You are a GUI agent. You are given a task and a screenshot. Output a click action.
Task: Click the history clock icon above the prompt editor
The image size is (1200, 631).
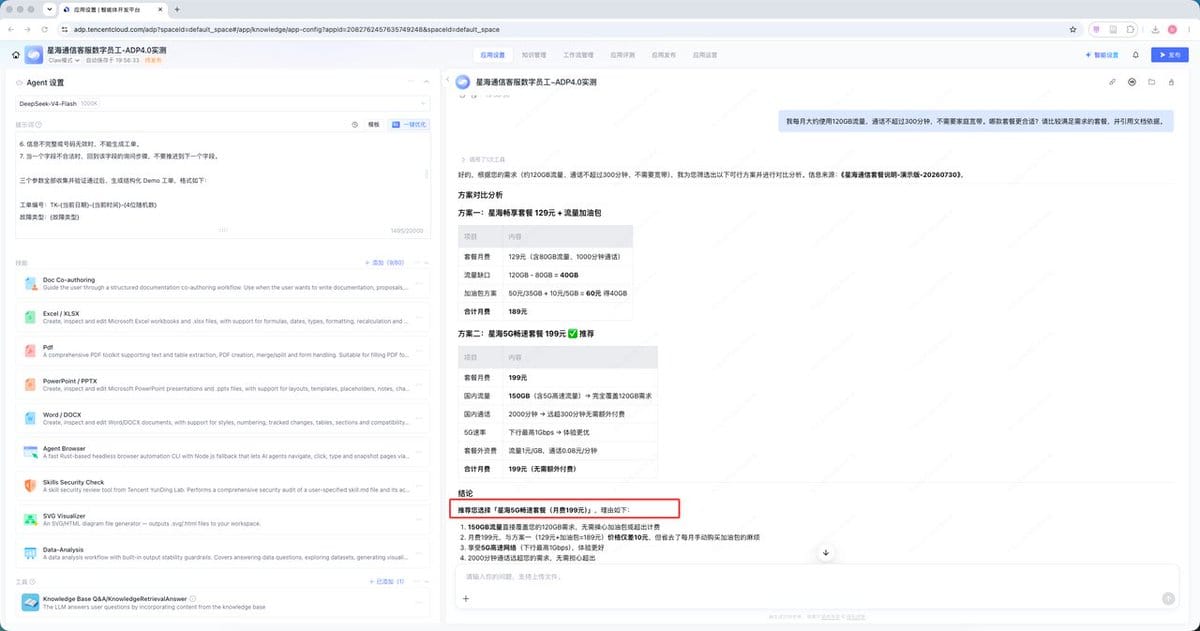(355, 125)
